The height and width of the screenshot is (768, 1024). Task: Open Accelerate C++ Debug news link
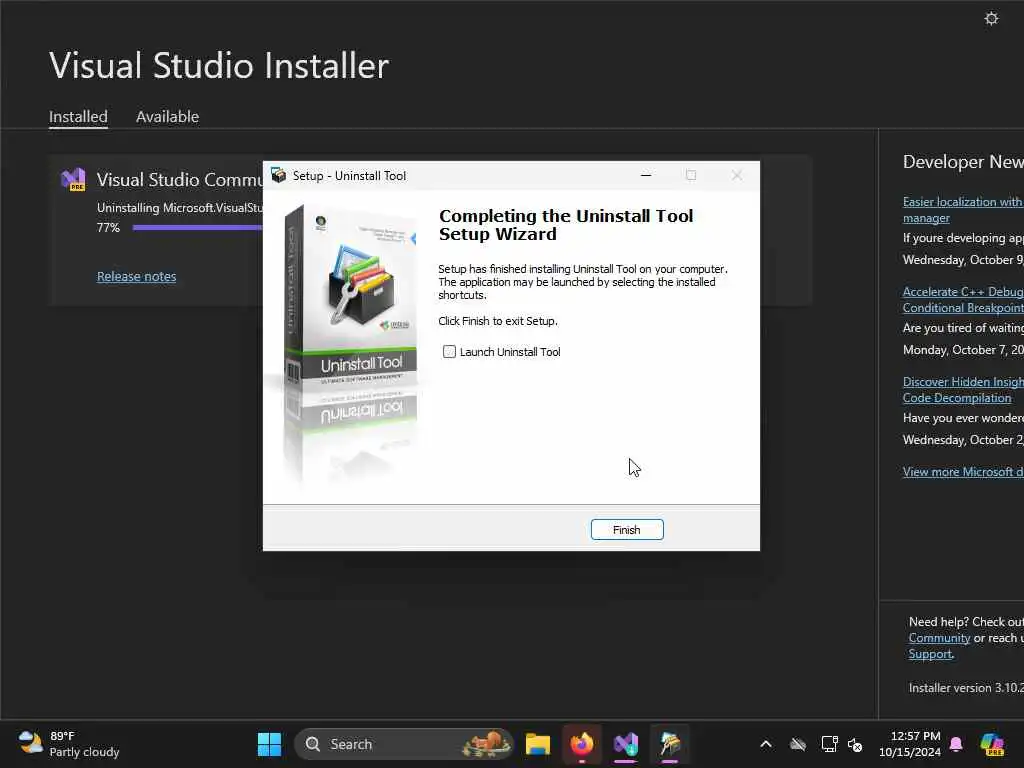pos(963,300)
